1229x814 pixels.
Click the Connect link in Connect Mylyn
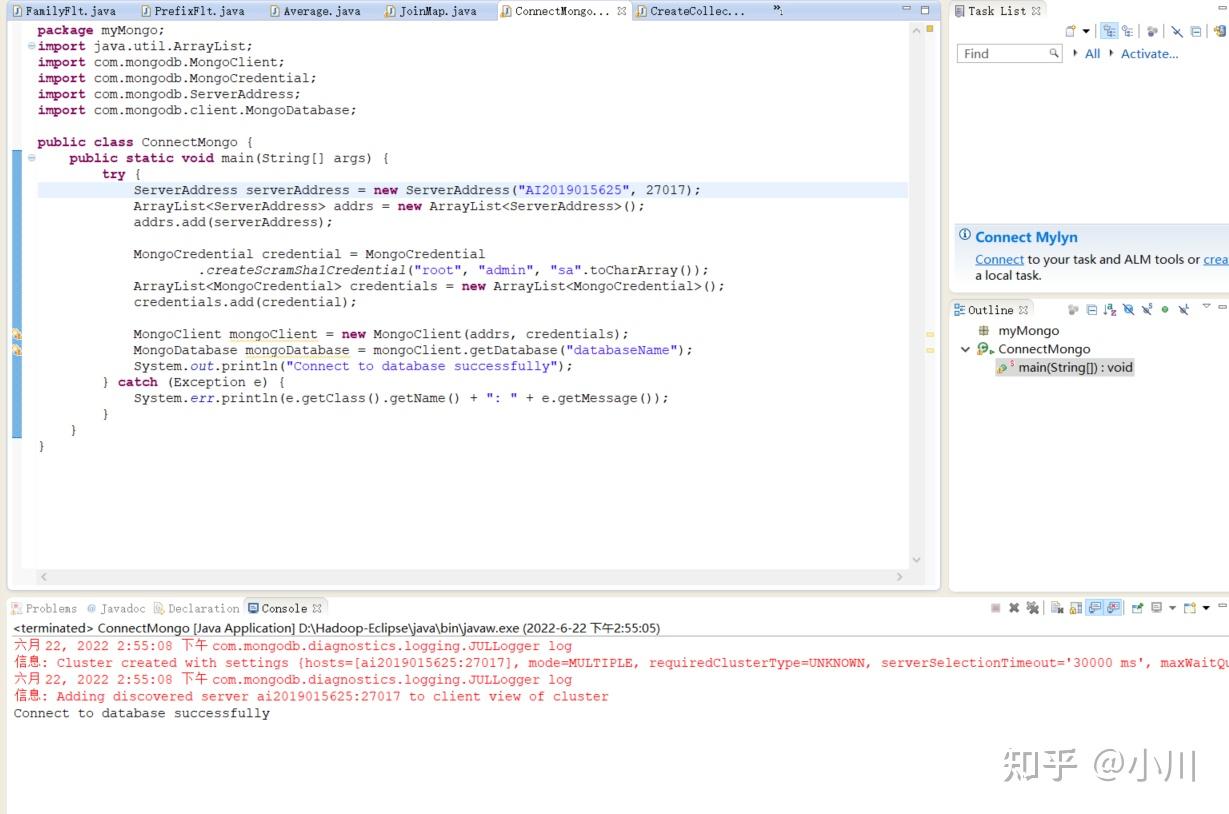(999, 259)
